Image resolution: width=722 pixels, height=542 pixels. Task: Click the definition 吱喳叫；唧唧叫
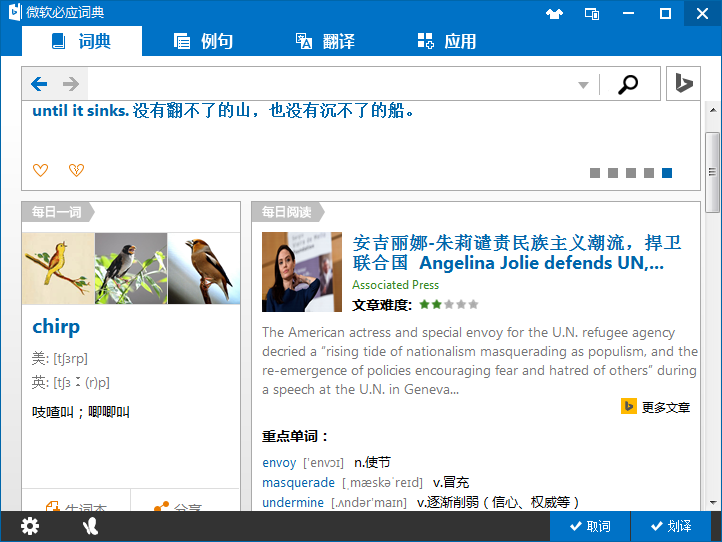81,412
